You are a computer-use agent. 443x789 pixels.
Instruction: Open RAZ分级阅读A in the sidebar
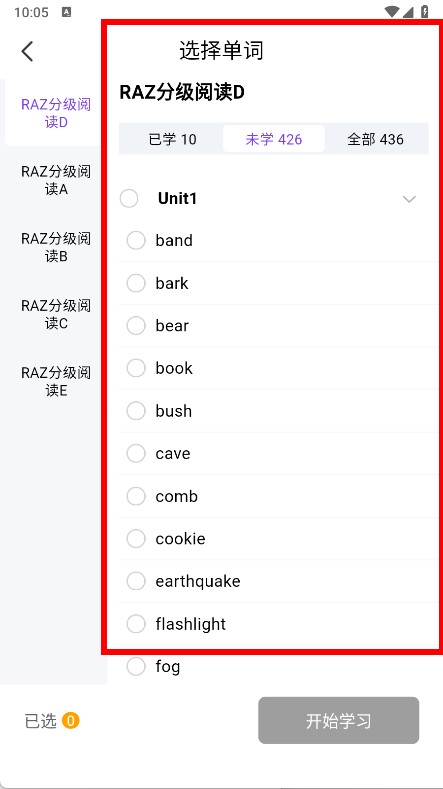point(56,180)
